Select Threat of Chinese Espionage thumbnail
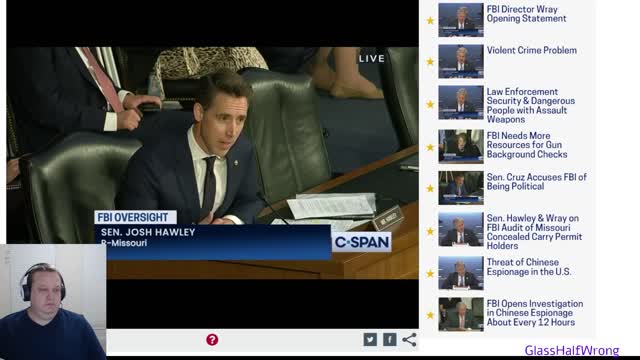The height and width of the screenshot is (360, 640). [461, 273]
